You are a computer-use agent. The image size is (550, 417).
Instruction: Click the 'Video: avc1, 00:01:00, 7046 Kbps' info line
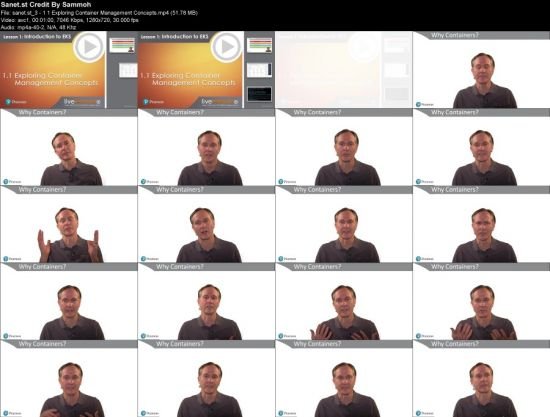click(70, 20)
